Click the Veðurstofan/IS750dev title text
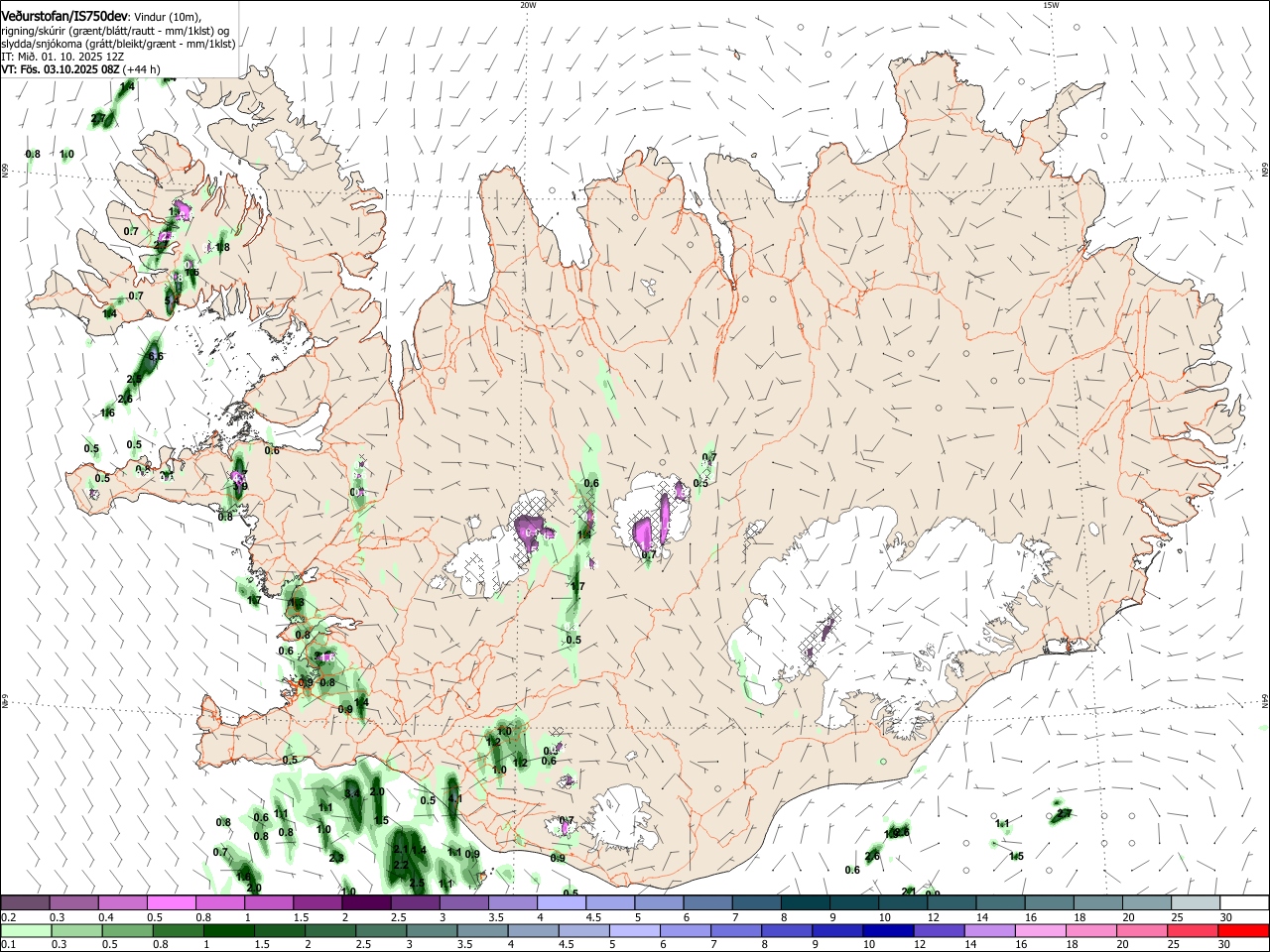The height and width of the screenshot is (952, 1270). point(64,16)
